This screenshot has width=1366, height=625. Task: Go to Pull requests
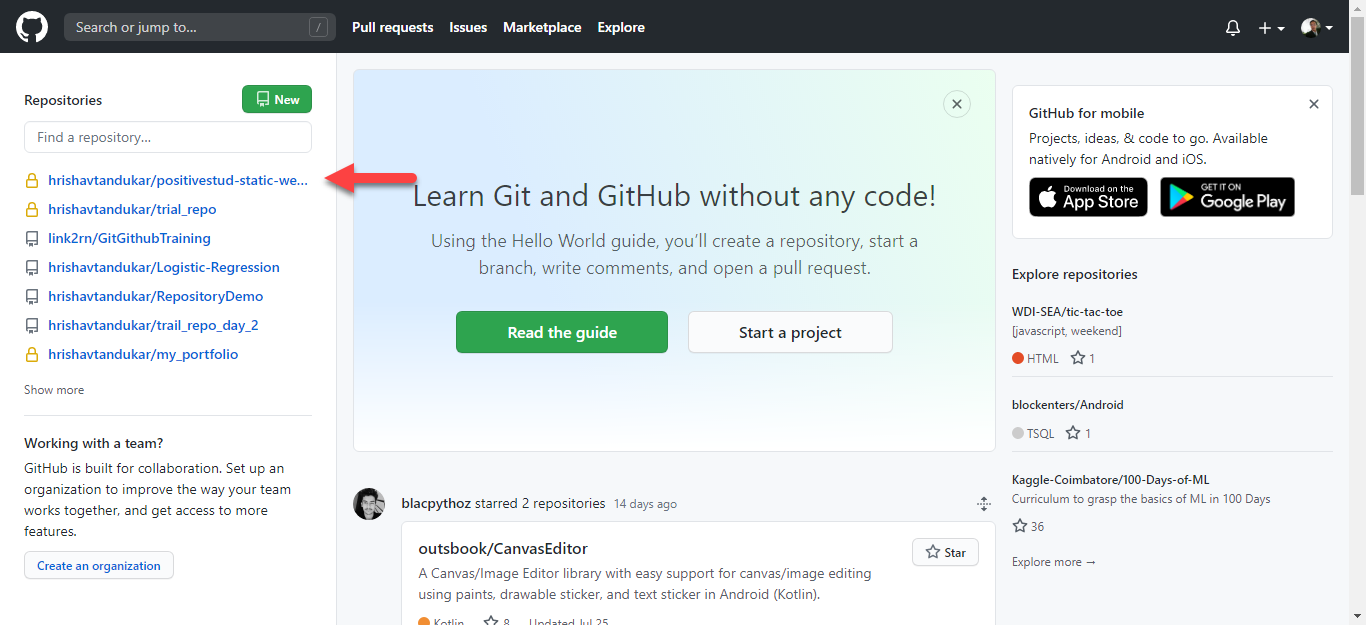[393, 27]
